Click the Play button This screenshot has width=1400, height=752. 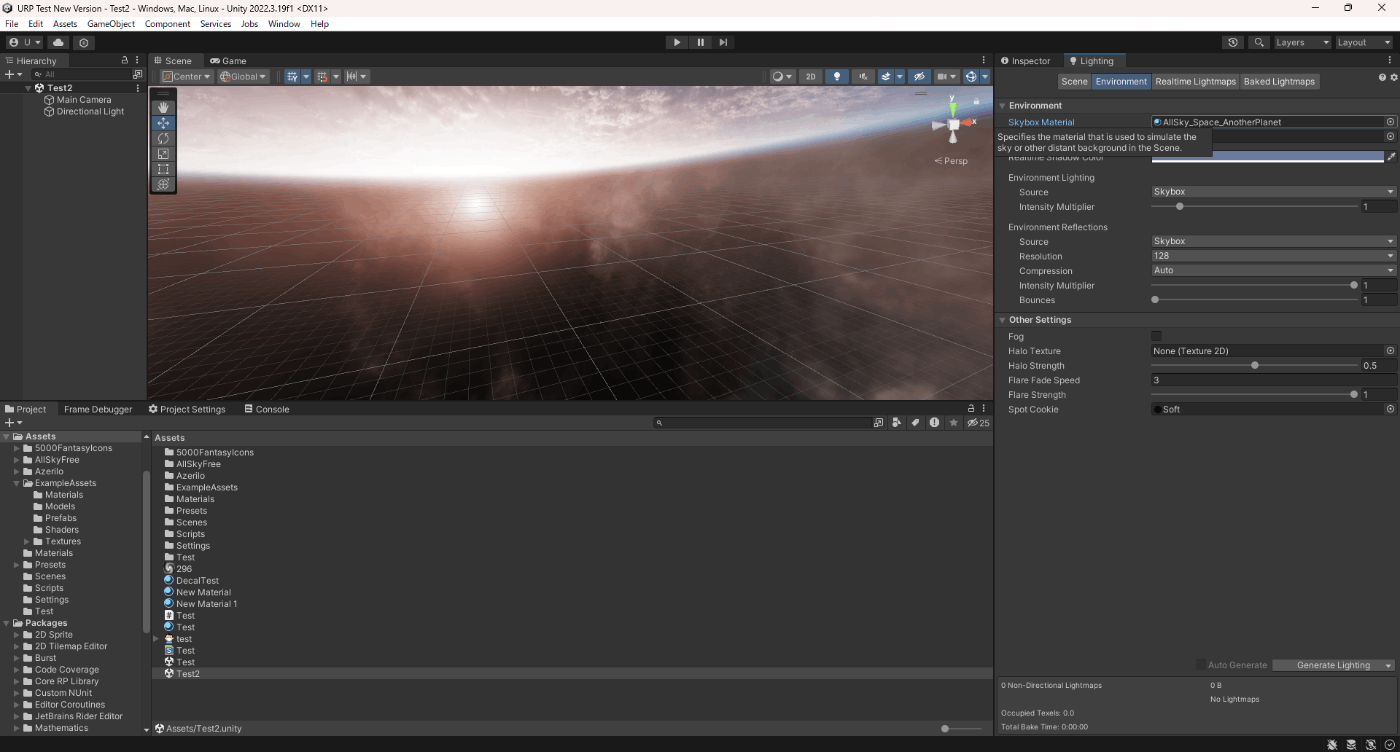click(677, 42)
